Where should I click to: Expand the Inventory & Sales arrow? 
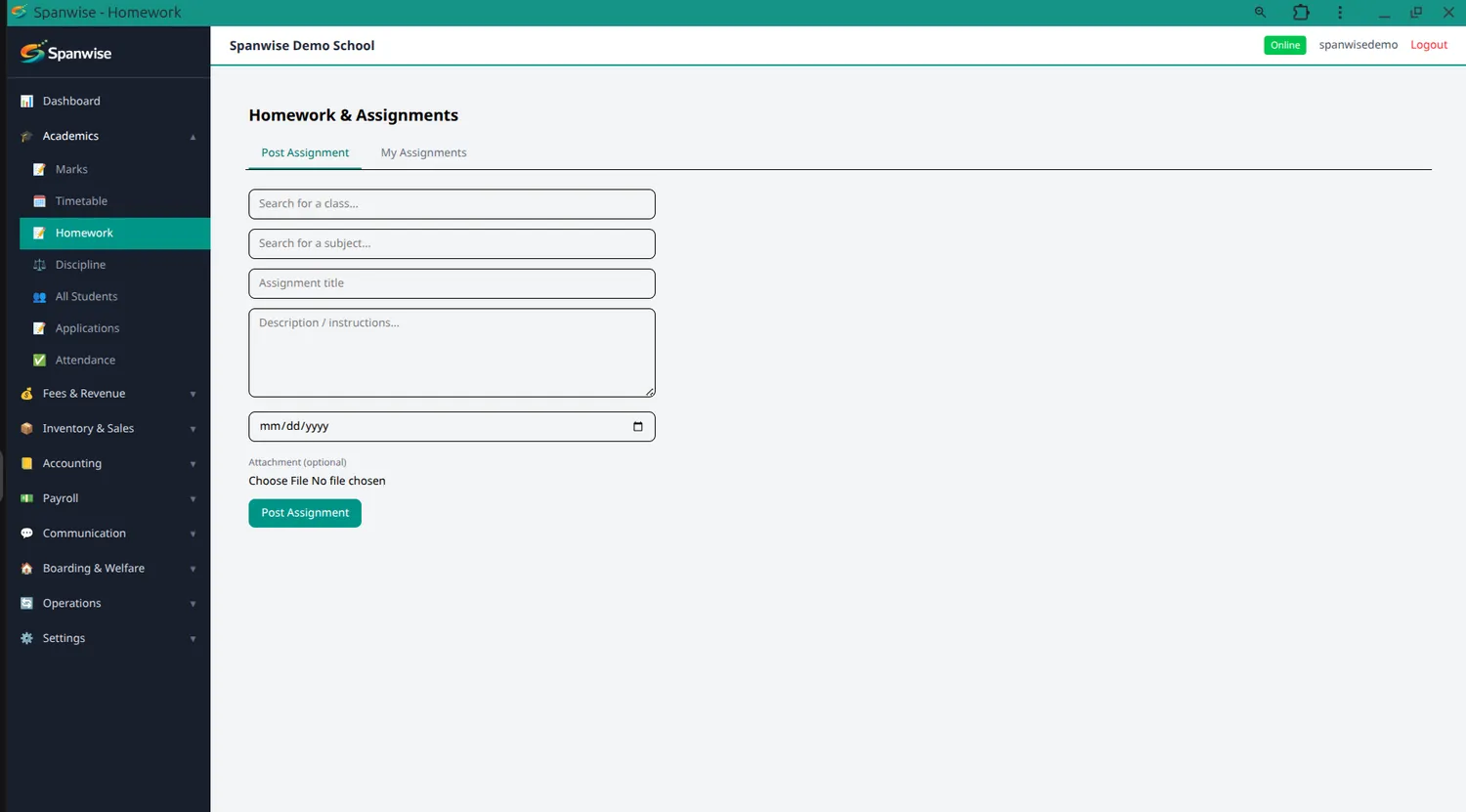coord(193,429)
